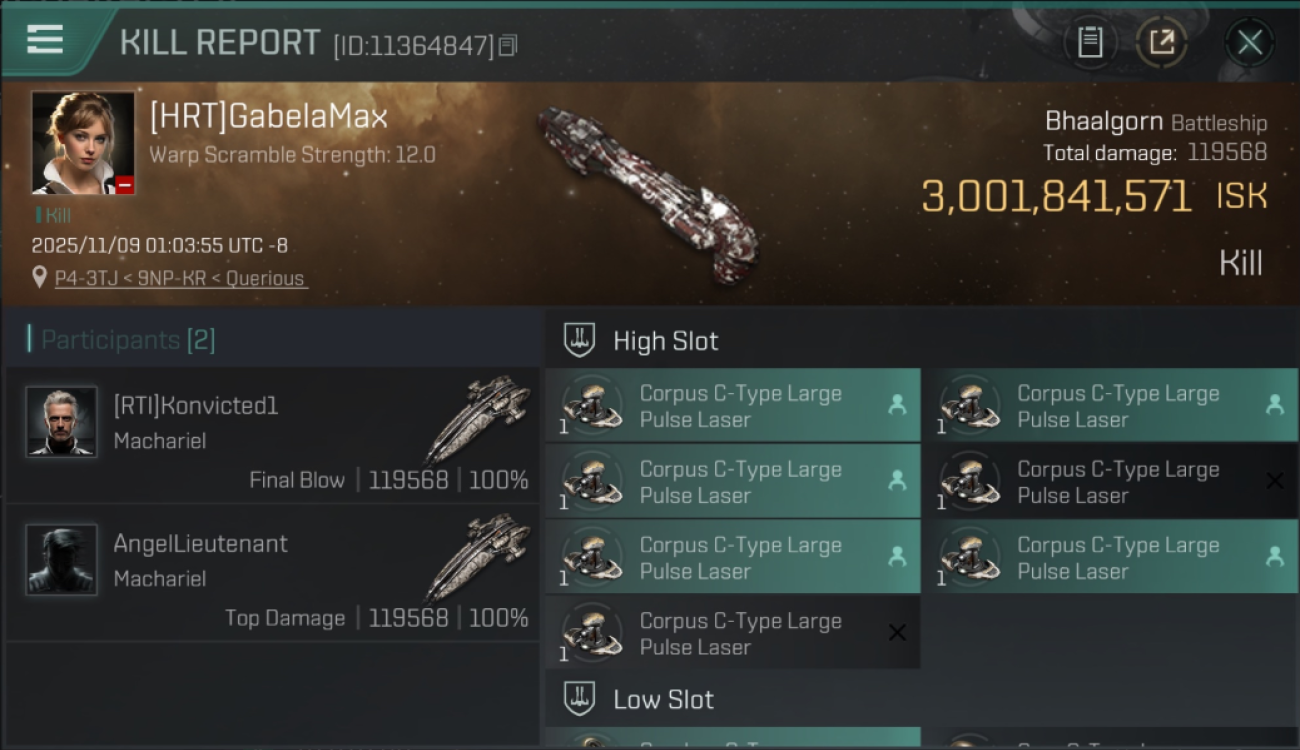Close the kill report window
Screen dimensions: 1300x750
coord(1249,42)
